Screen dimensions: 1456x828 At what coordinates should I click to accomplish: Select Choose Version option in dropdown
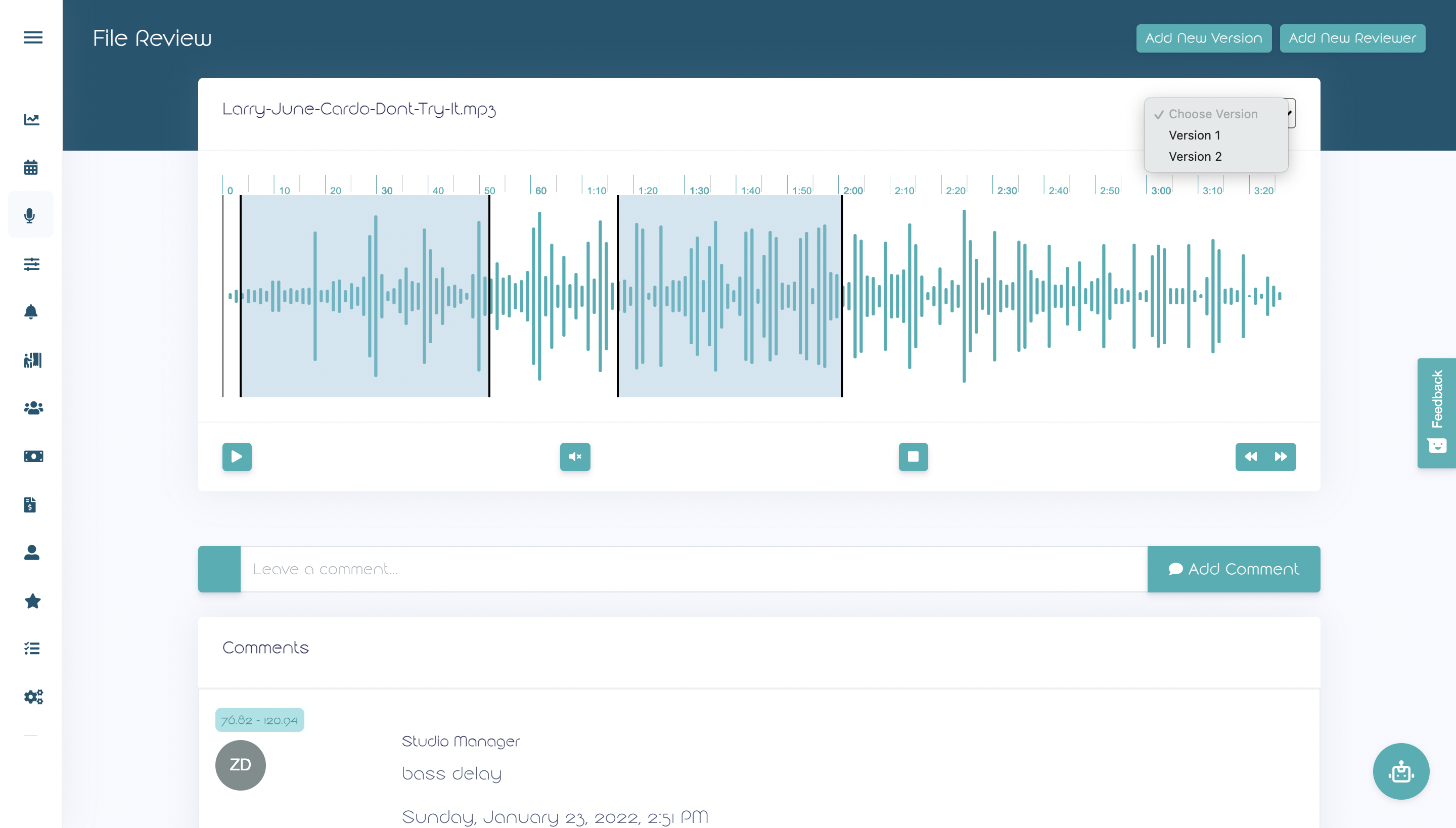click(1213, 114)
